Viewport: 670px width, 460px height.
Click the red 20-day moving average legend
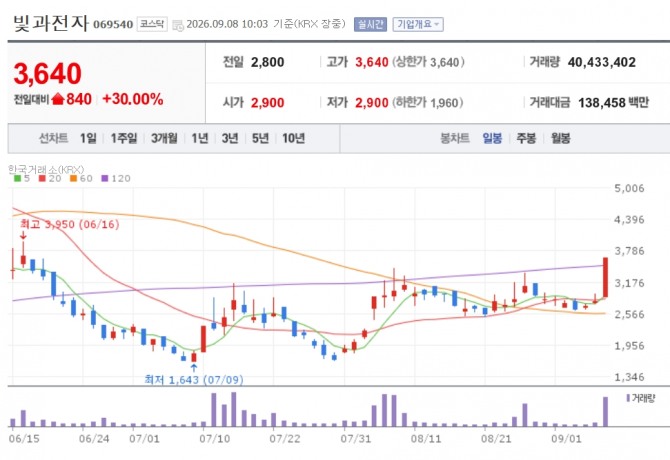(x=50, y=179)
